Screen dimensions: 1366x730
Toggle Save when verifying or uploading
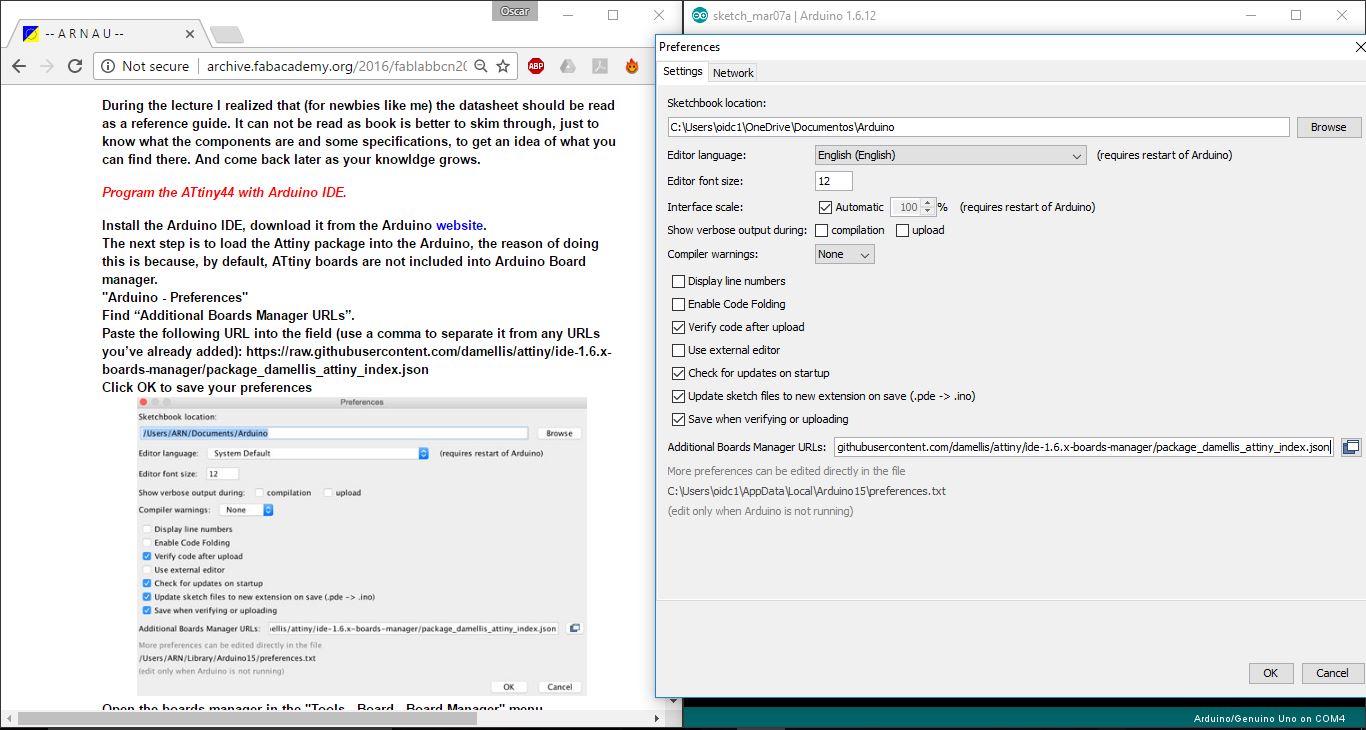pyautogui.click(x=679, y=419)
